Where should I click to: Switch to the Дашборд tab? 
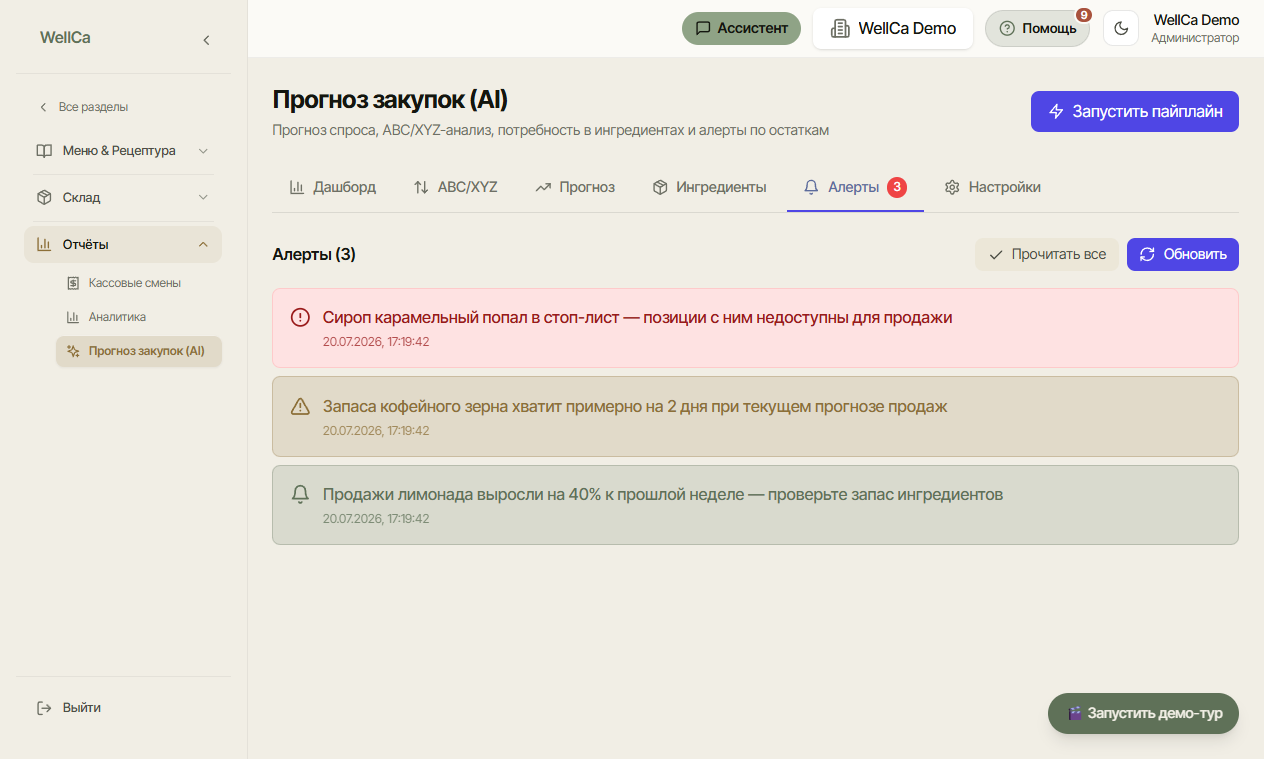[x=333, y=187]
